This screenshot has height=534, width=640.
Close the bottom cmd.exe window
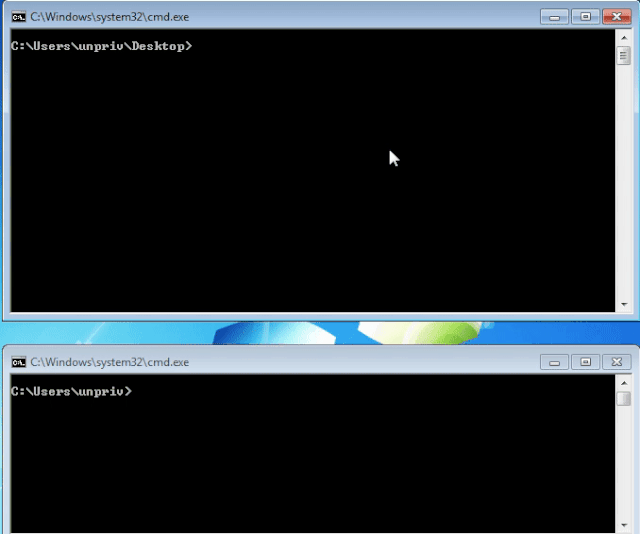point(617,362)
